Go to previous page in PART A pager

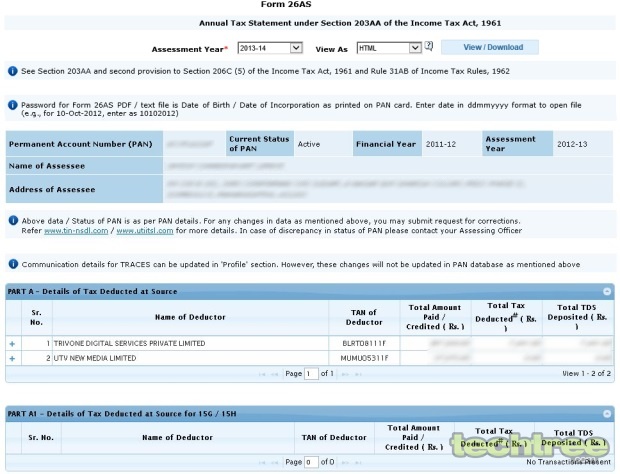274,374
